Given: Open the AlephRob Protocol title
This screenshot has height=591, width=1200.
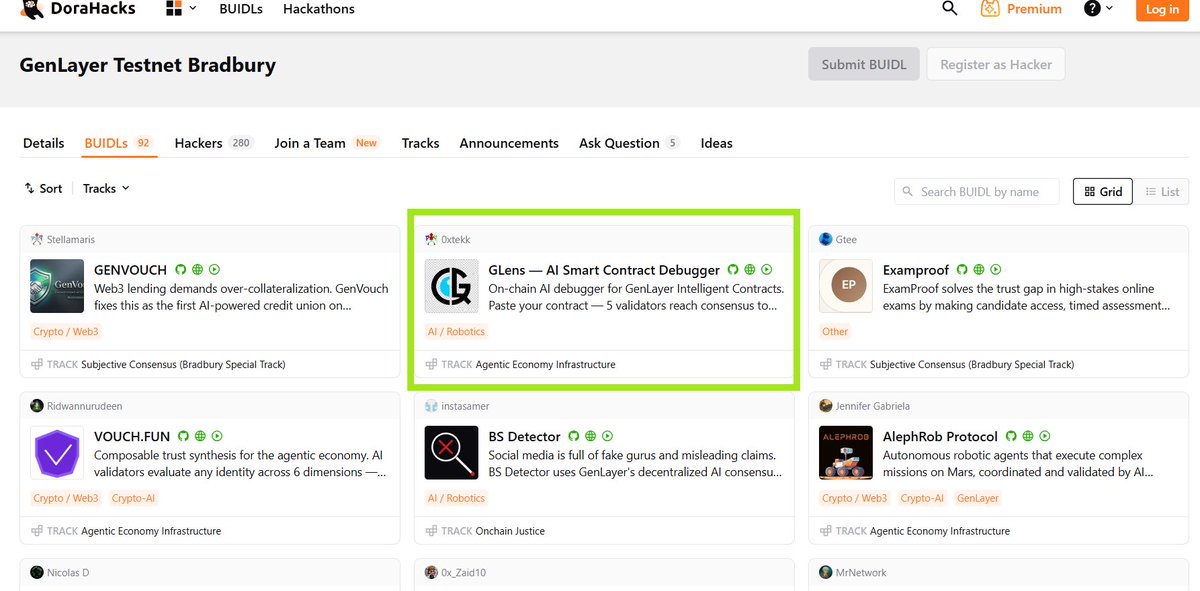Looking at the screenshot, I should point(940,436).
